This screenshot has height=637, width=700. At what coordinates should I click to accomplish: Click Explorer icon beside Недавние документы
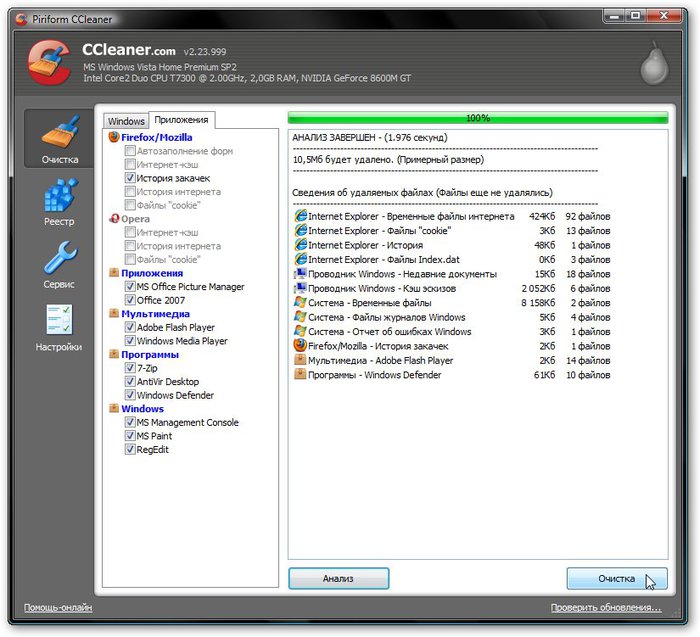(300, 274)
